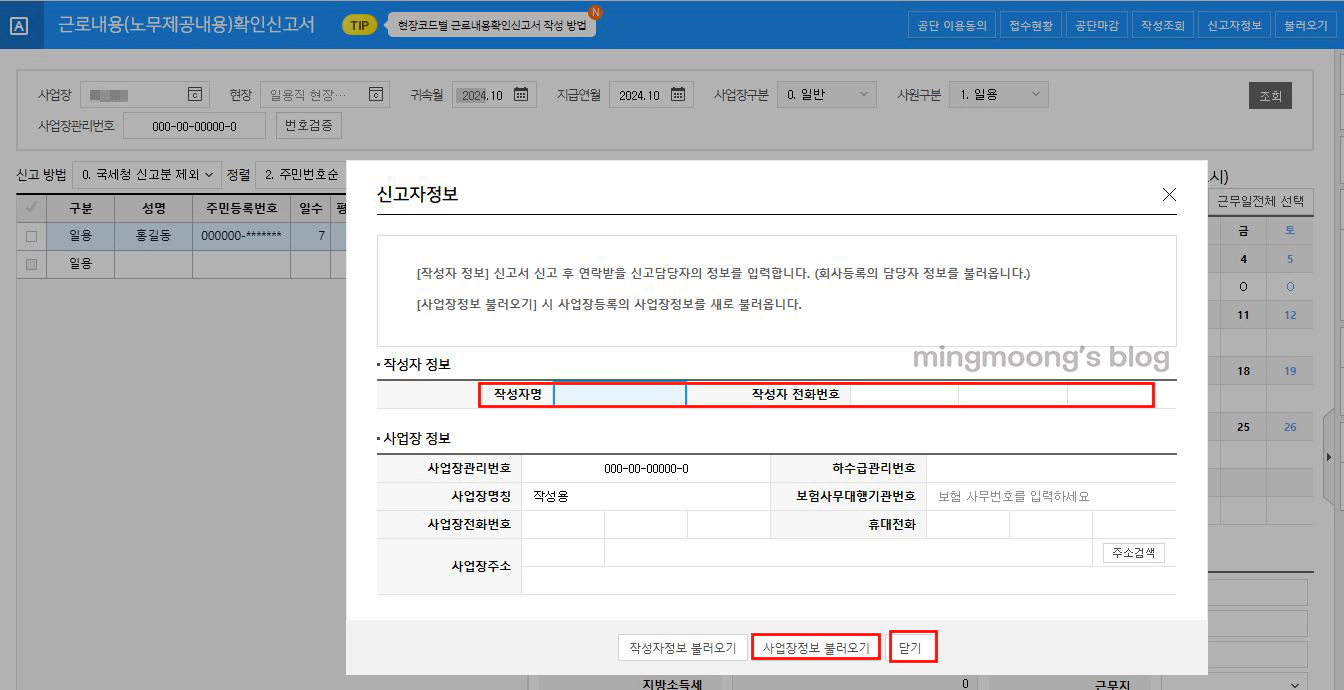The image size is (1344, 690).
Task: Select 접수현황 in the top navigation
Action: point(1030,24)
